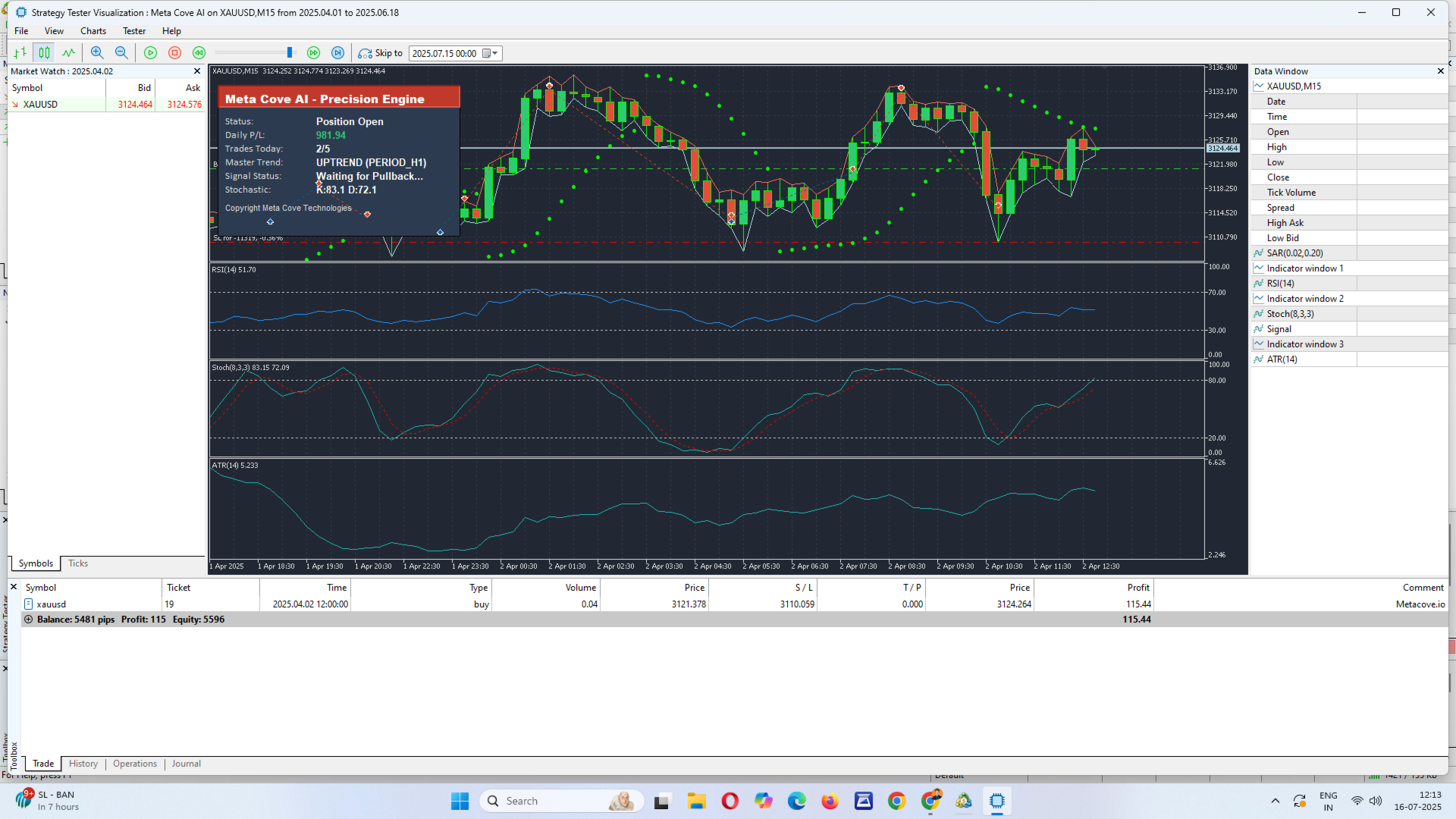The image size is (1456, 819).
Task: Zoom out of the chart
Action: pyautogui.click(x=121, y=53)
